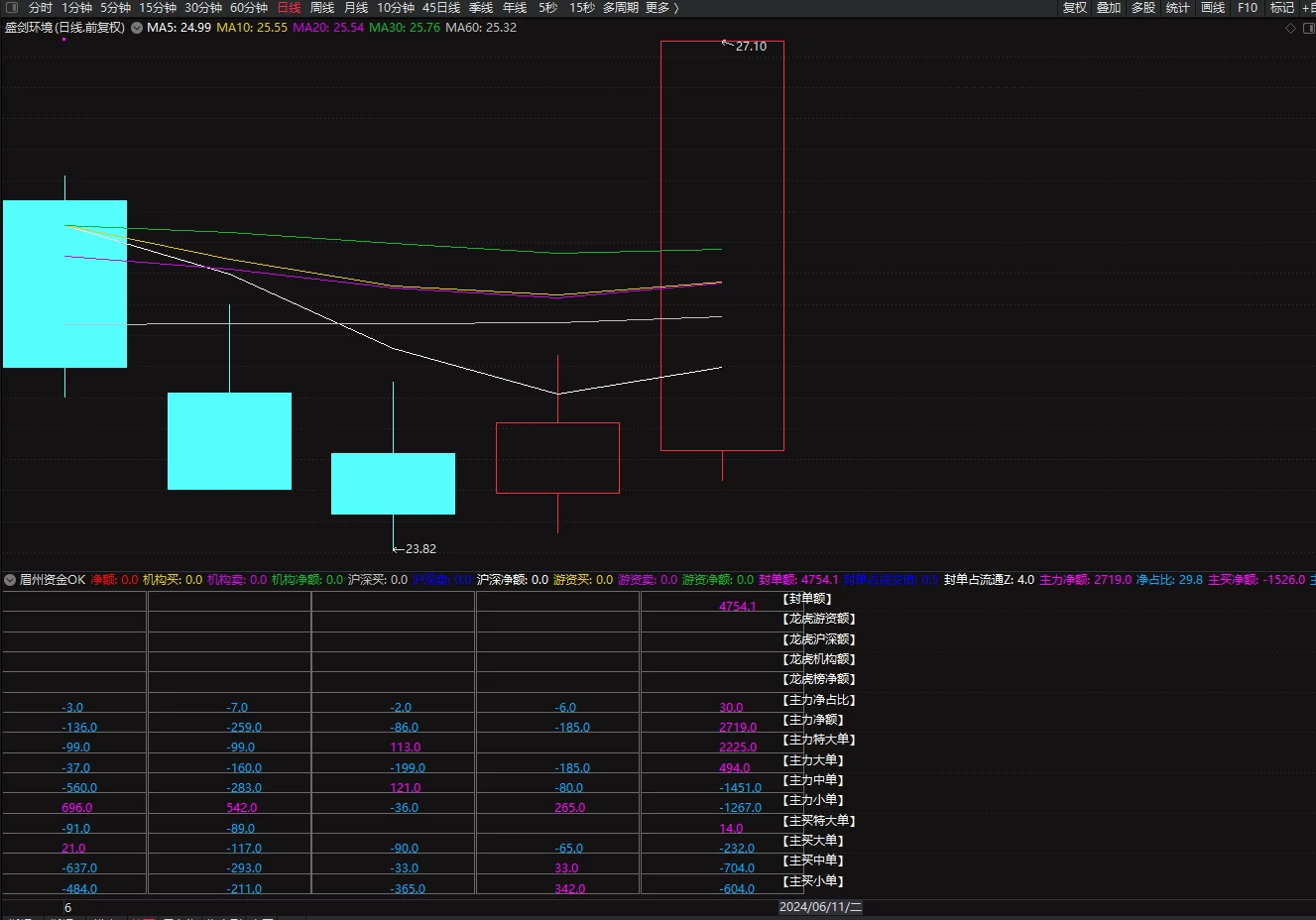Click the panel layout icon left of 分时
This screenshot has height=920, width=1316.
[12, 8]
